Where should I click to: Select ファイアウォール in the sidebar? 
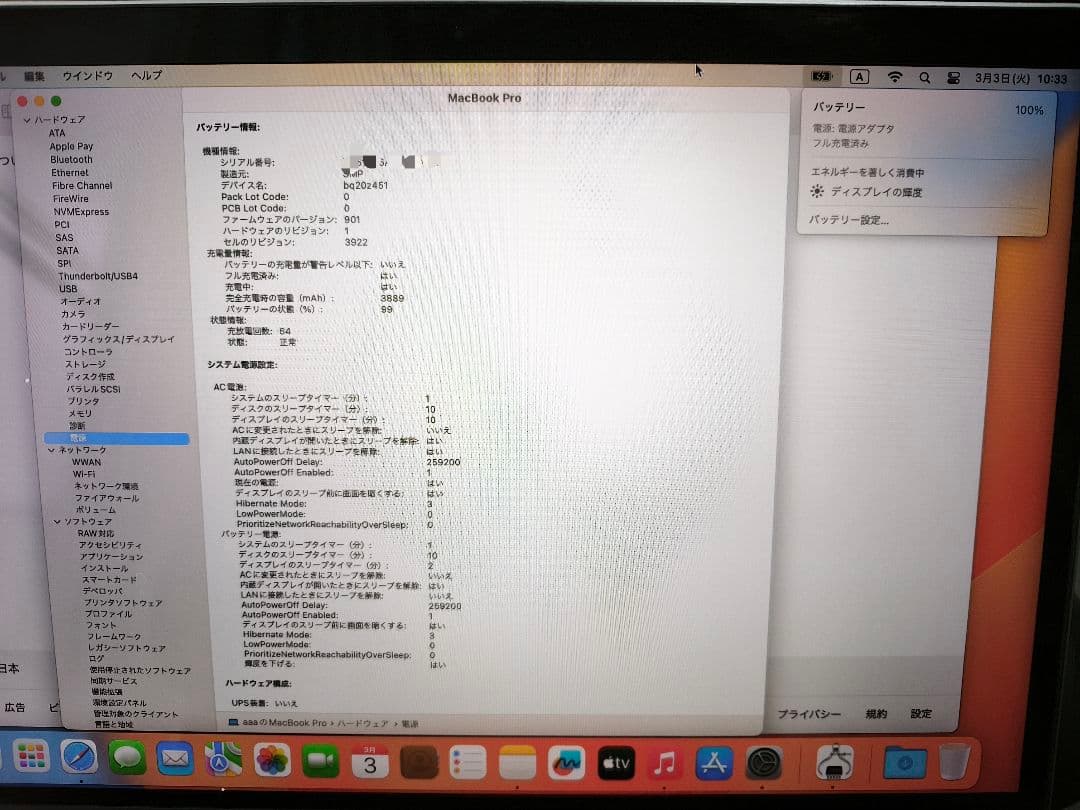107,497
